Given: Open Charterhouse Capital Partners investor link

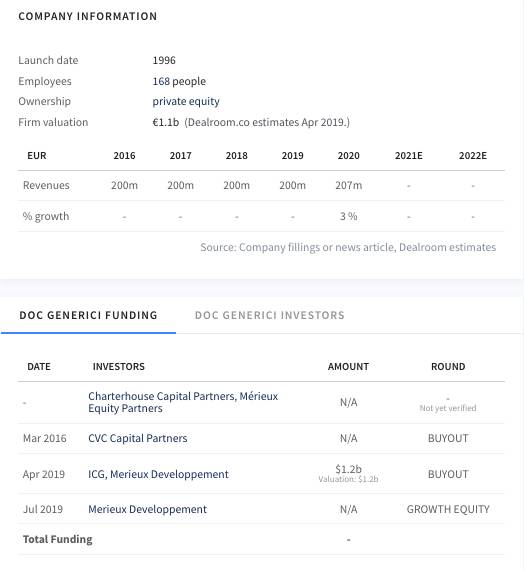Looking at the screenshot, I should click(x=162, y=396).
